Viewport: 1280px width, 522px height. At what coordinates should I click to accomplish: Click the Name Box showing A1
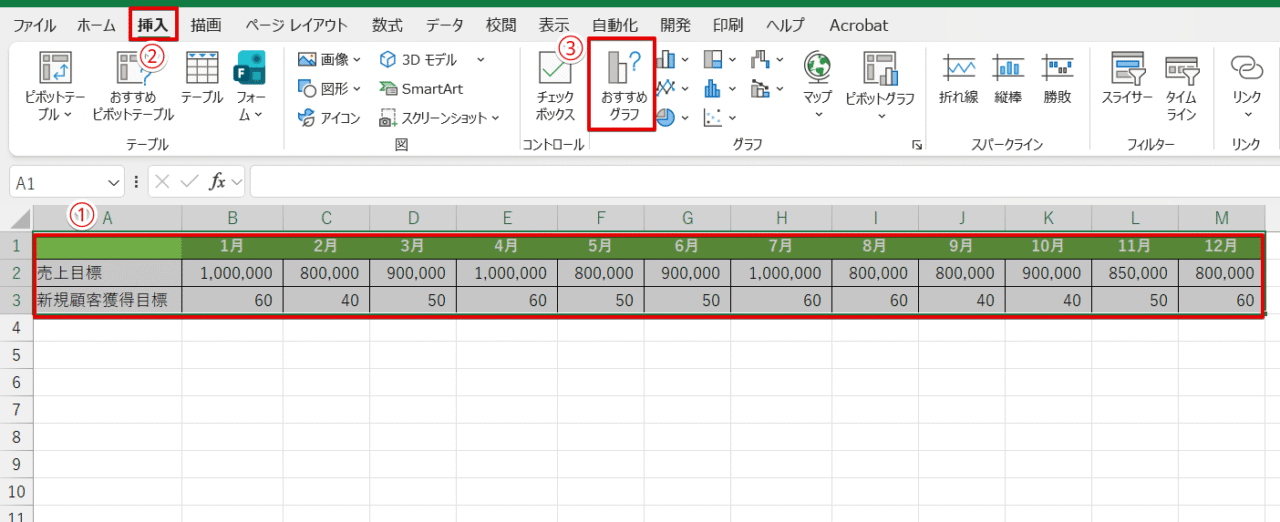(57, 183)
